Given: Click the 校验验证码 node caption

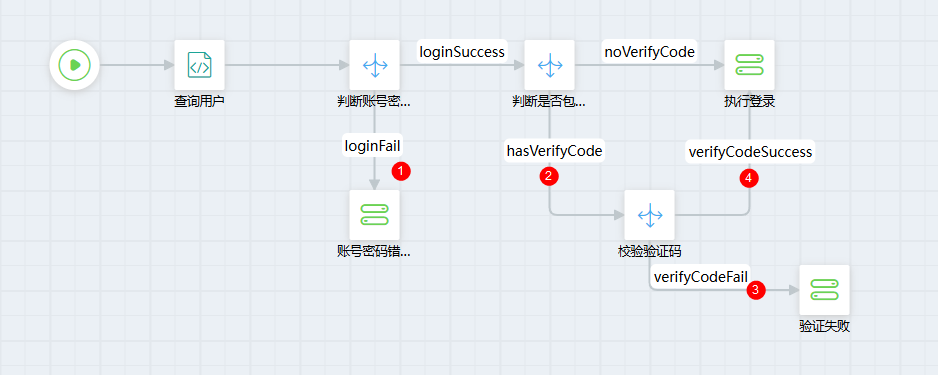Looking at the screenshot, I should coord(650,252).
